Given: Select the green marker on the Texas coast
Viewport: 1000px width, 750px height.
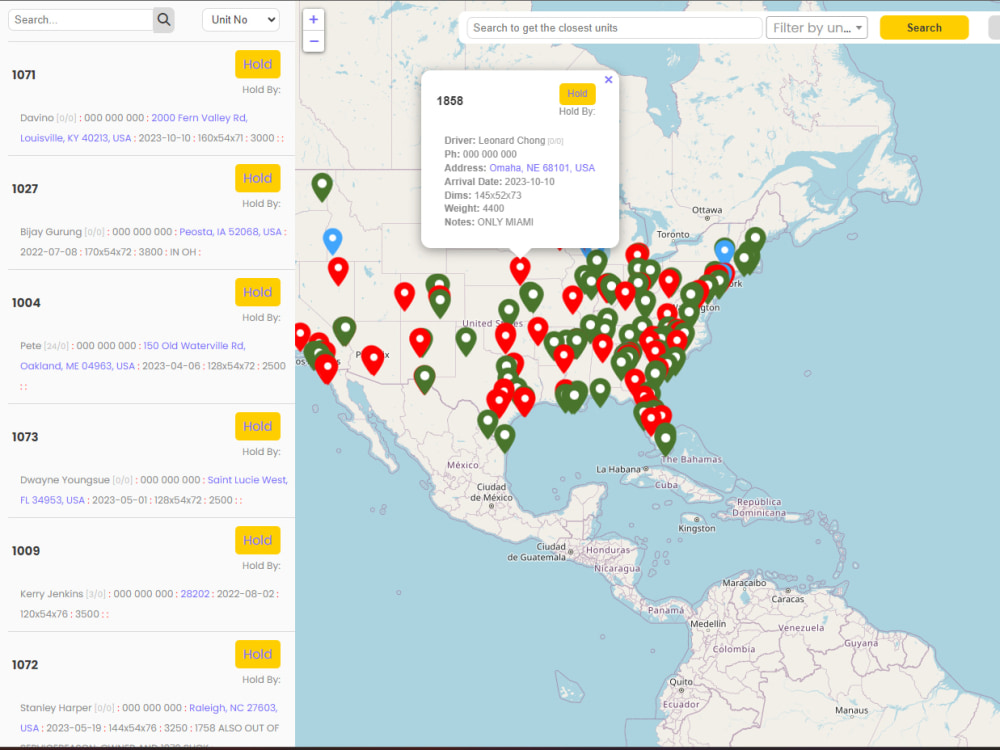Looking at the screenshot, I should pyautogui.click(x=504, y=438).
